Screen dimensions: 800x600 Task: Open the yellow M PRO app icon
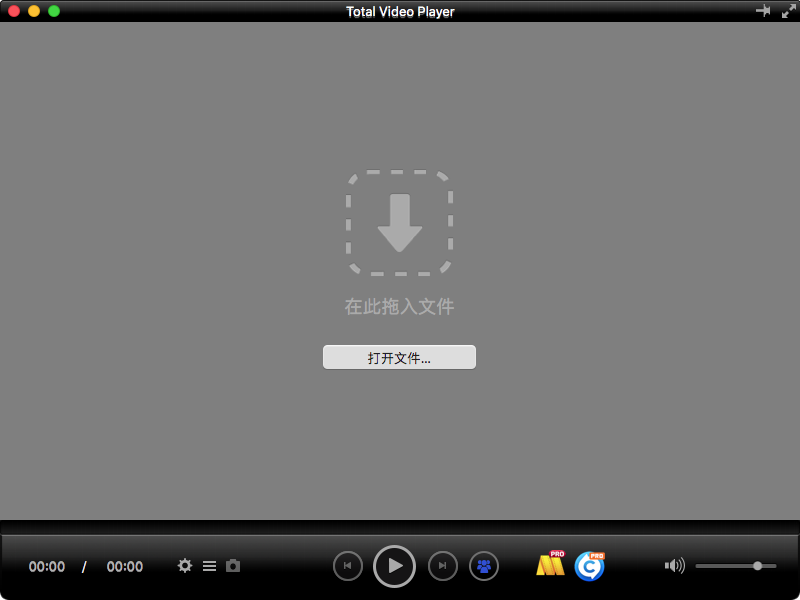click(x=551, y=563)
